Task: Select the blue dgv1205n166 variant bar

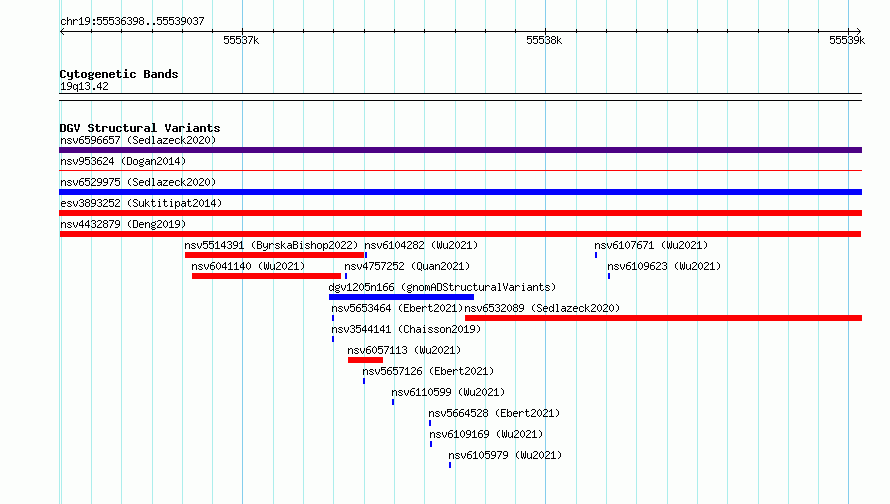Action: (x=401, y=297)
